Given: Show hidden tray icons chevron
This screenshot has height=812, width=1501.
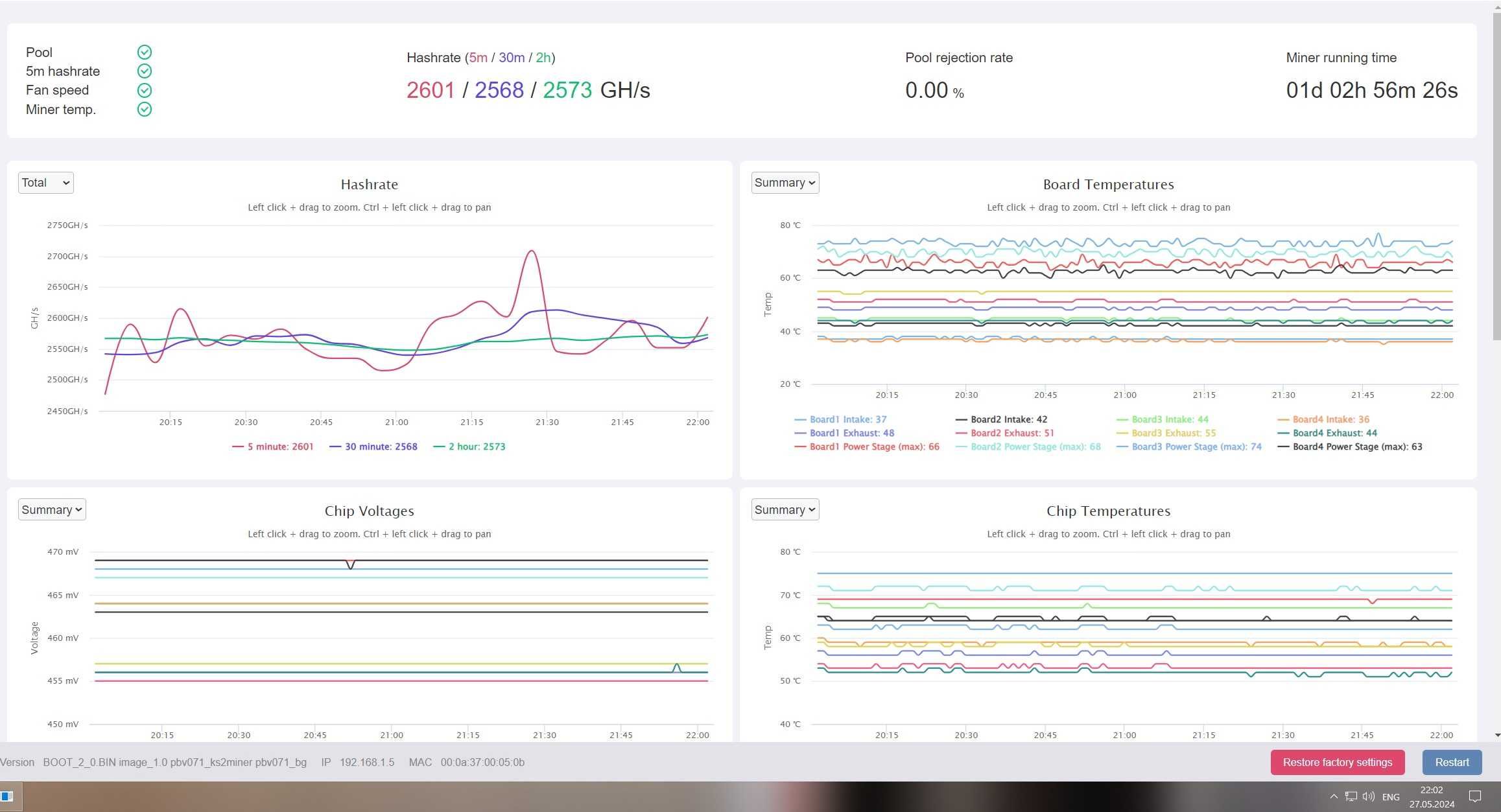Looking at the screenshot, I should coord(1334,796).
